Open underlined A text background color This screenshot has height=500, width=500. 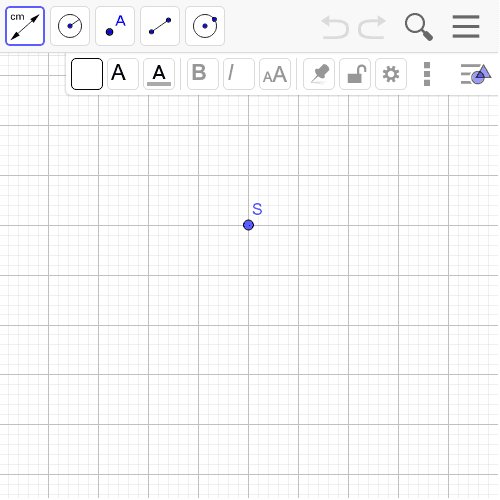159,74
